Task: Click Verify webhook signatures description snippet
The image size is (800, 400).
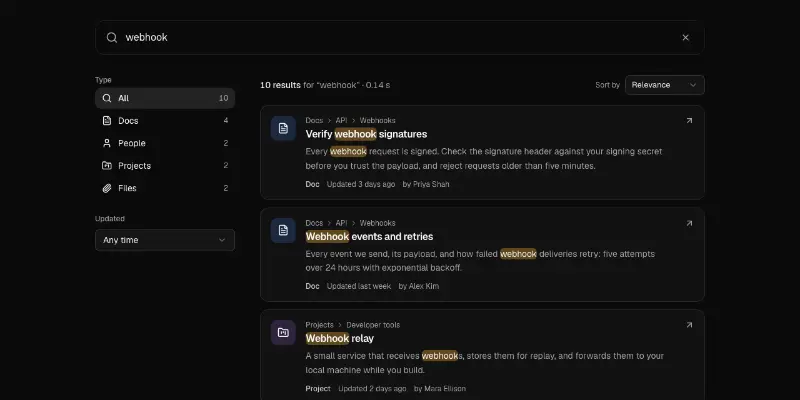Action: pos(484,159)
